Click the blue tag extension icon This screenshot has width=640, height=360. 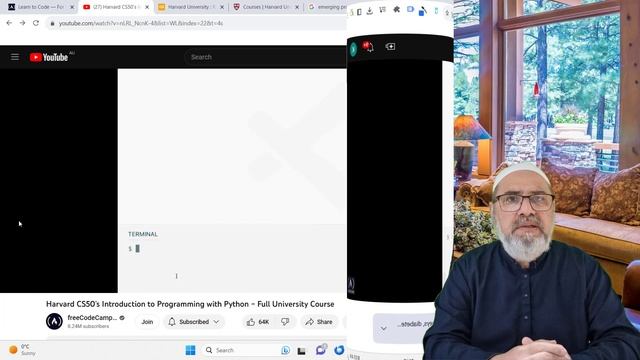(410, 9)
